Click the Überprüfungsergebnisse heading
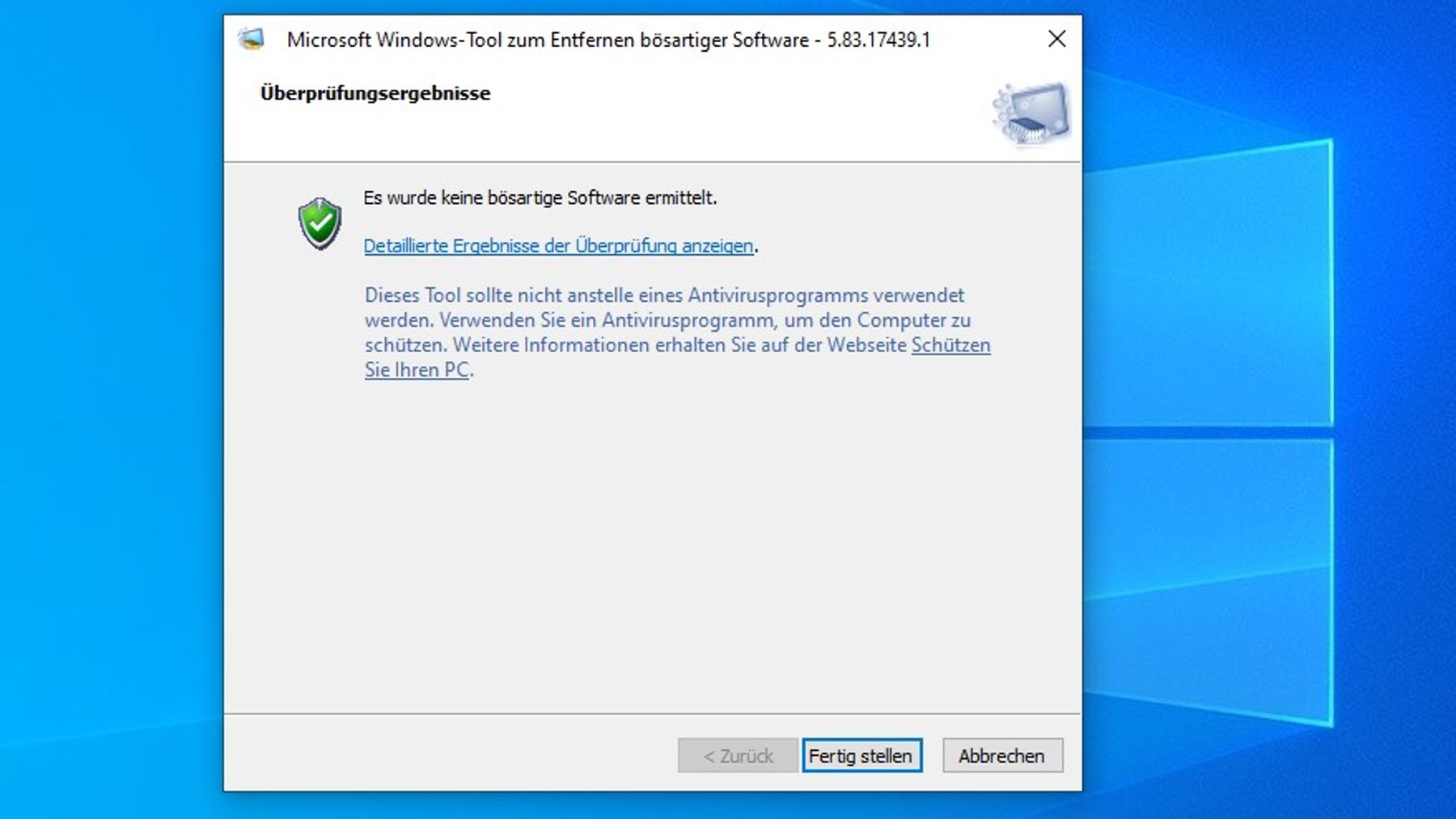Viewport: 1456px width, 819px height. point(375,93)
